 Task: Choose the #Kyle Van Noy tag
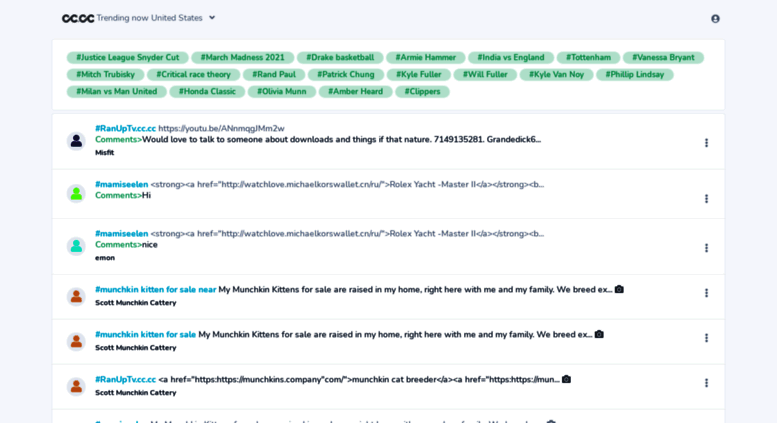pos(556,74)
